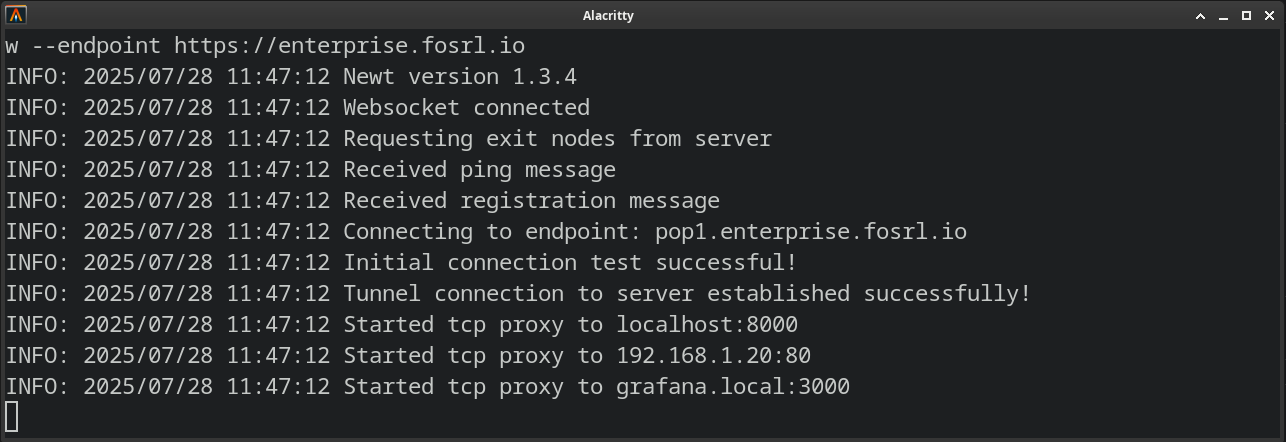
Task: Click the "Requesting exit nodes from server" line
Action: click(x=557, y=139)
